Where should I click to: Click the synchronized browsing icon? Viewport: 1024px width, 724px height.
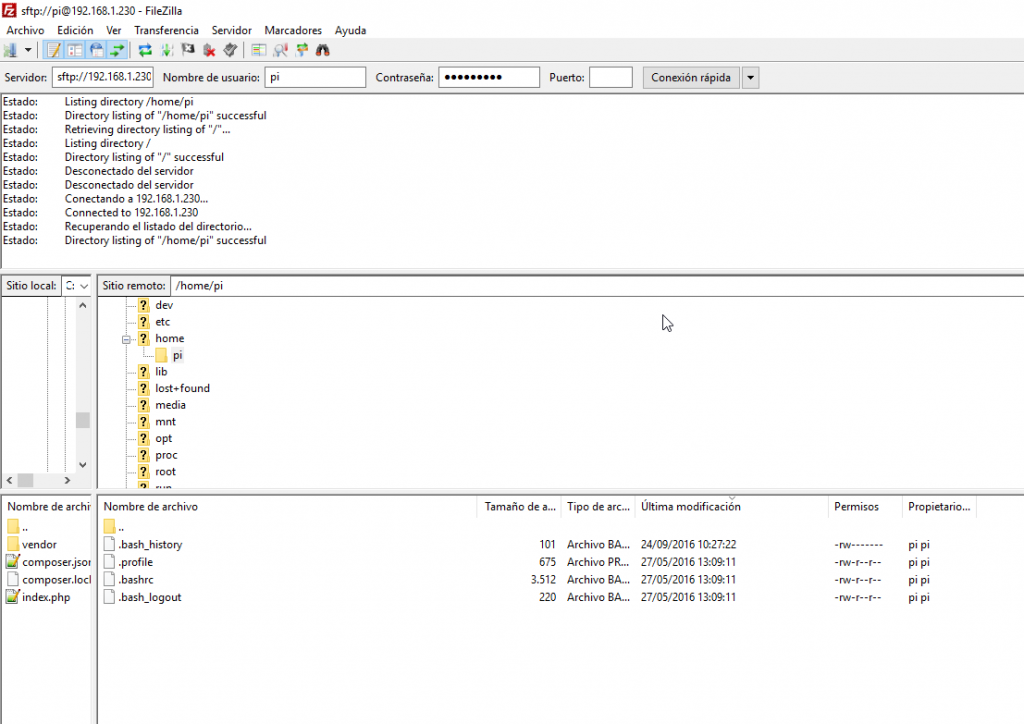click(301, 49)
